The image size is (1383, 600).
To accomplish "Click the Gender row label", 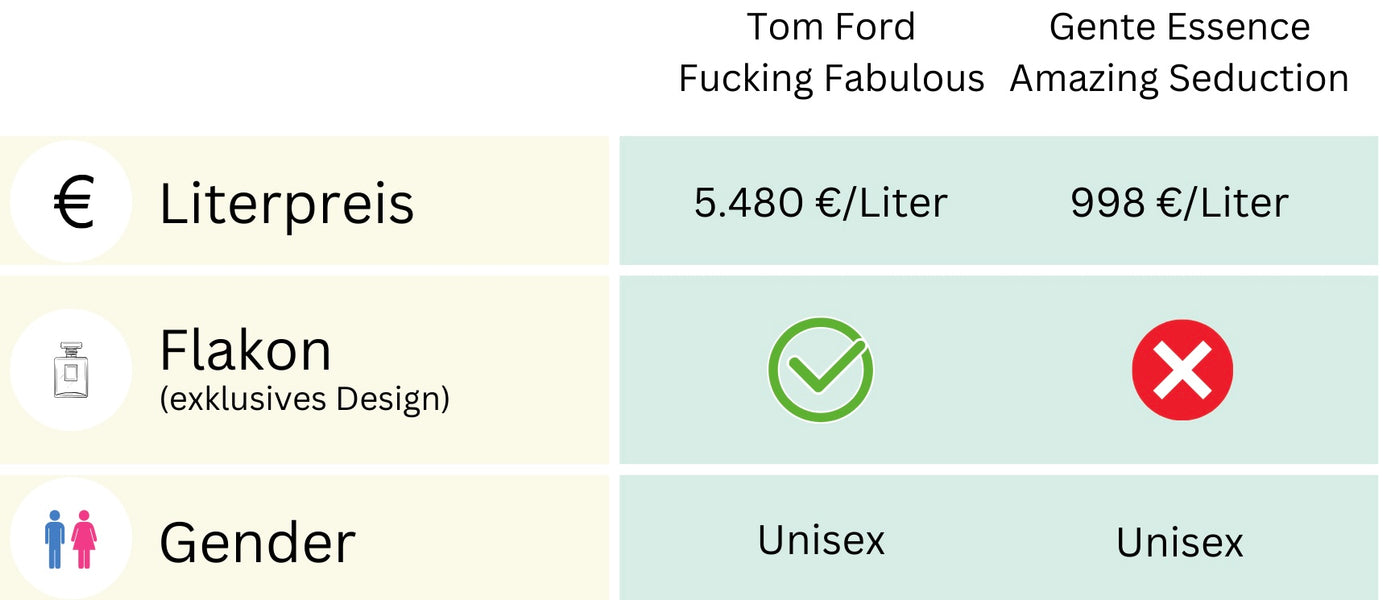I will pos(257,542).
